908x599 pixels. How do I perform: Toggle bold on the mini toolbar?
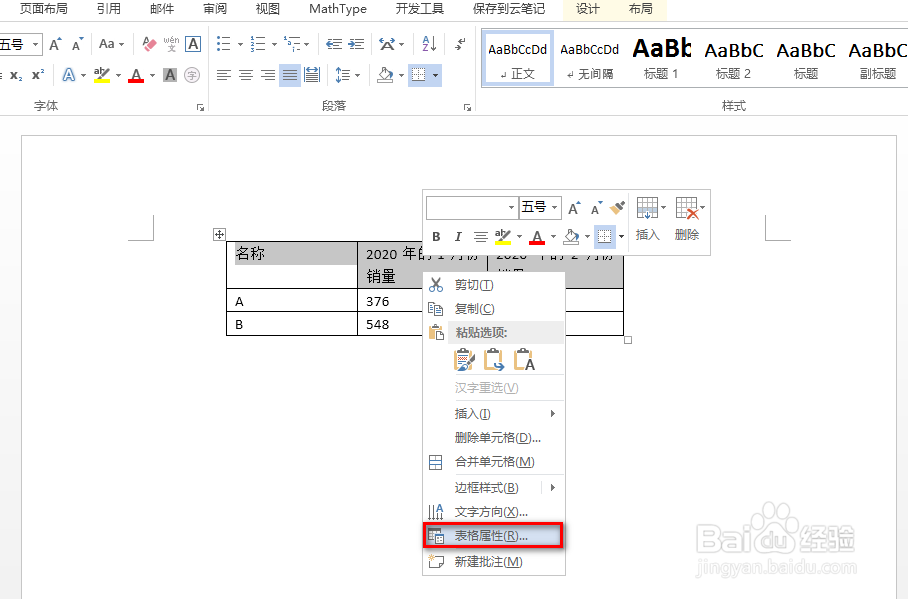[x=435, y=235]
